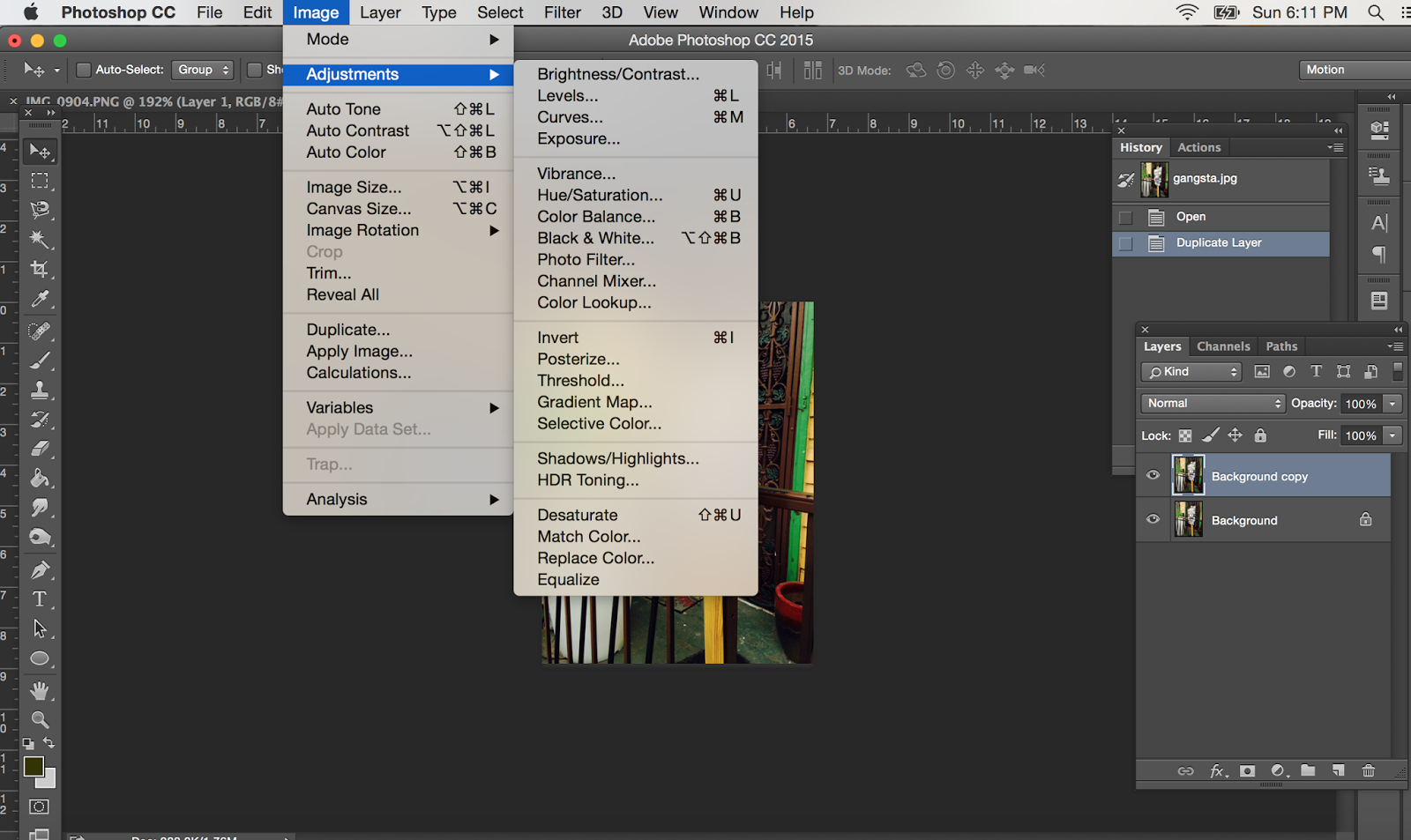Create a new layer
1411x840 pixels.
pyautogui.click(x=1339, y=771)
